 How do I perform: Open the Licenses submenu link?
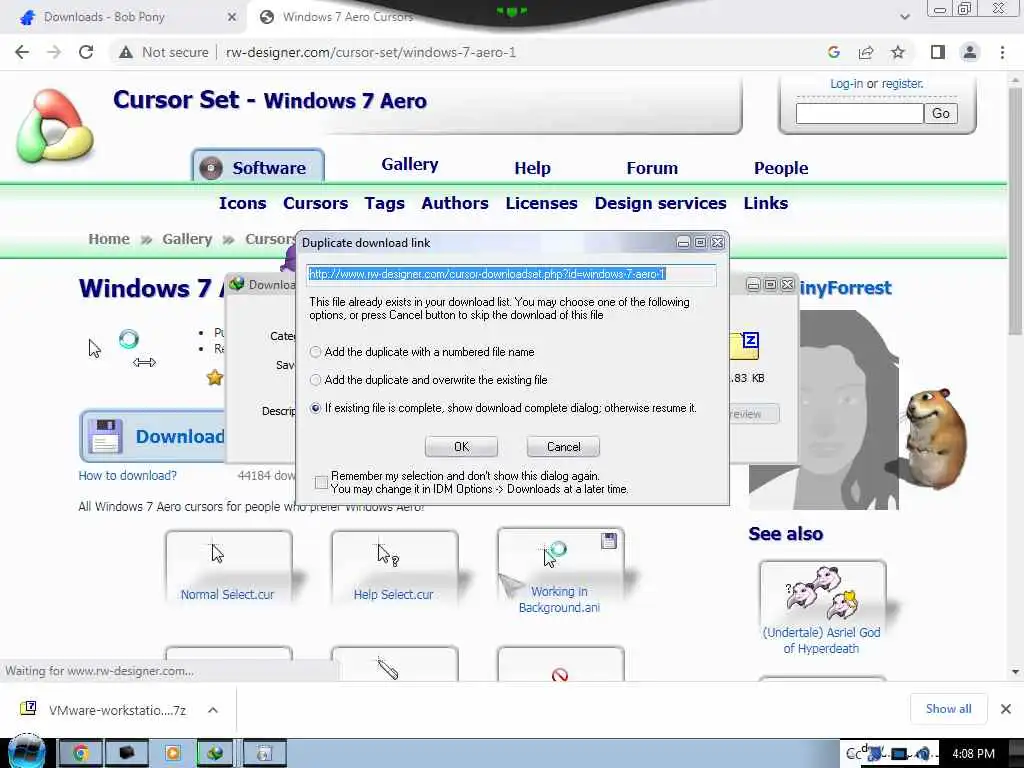(541, 203)
